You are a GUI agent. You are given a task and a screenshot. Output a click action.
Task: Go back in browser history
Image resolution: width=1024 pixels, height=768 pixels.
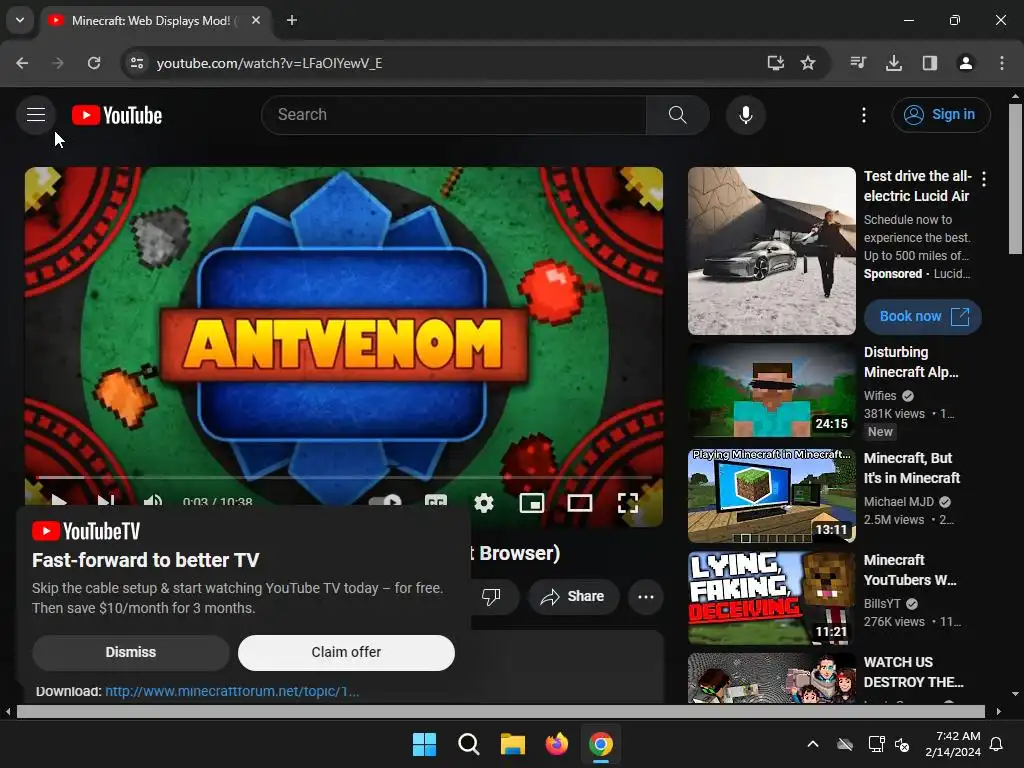coord(22,63)
